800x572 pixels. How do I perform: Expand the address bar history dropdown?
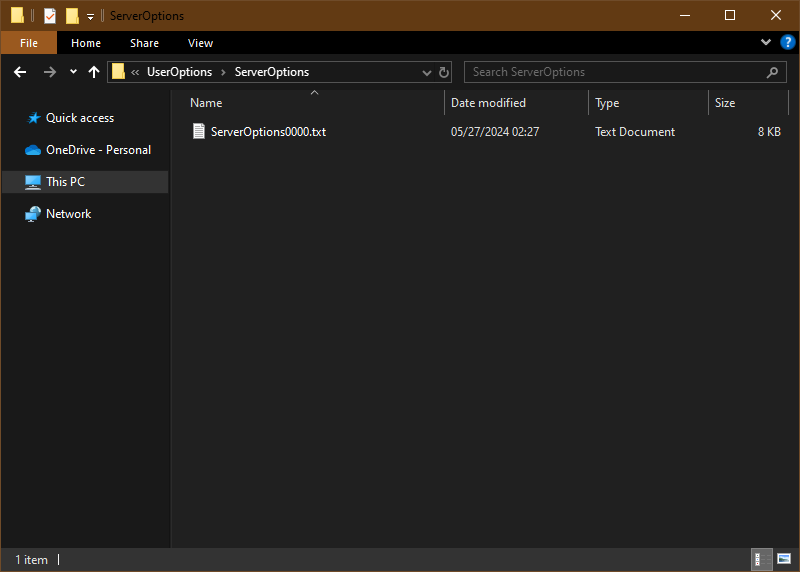coord(426,72)
